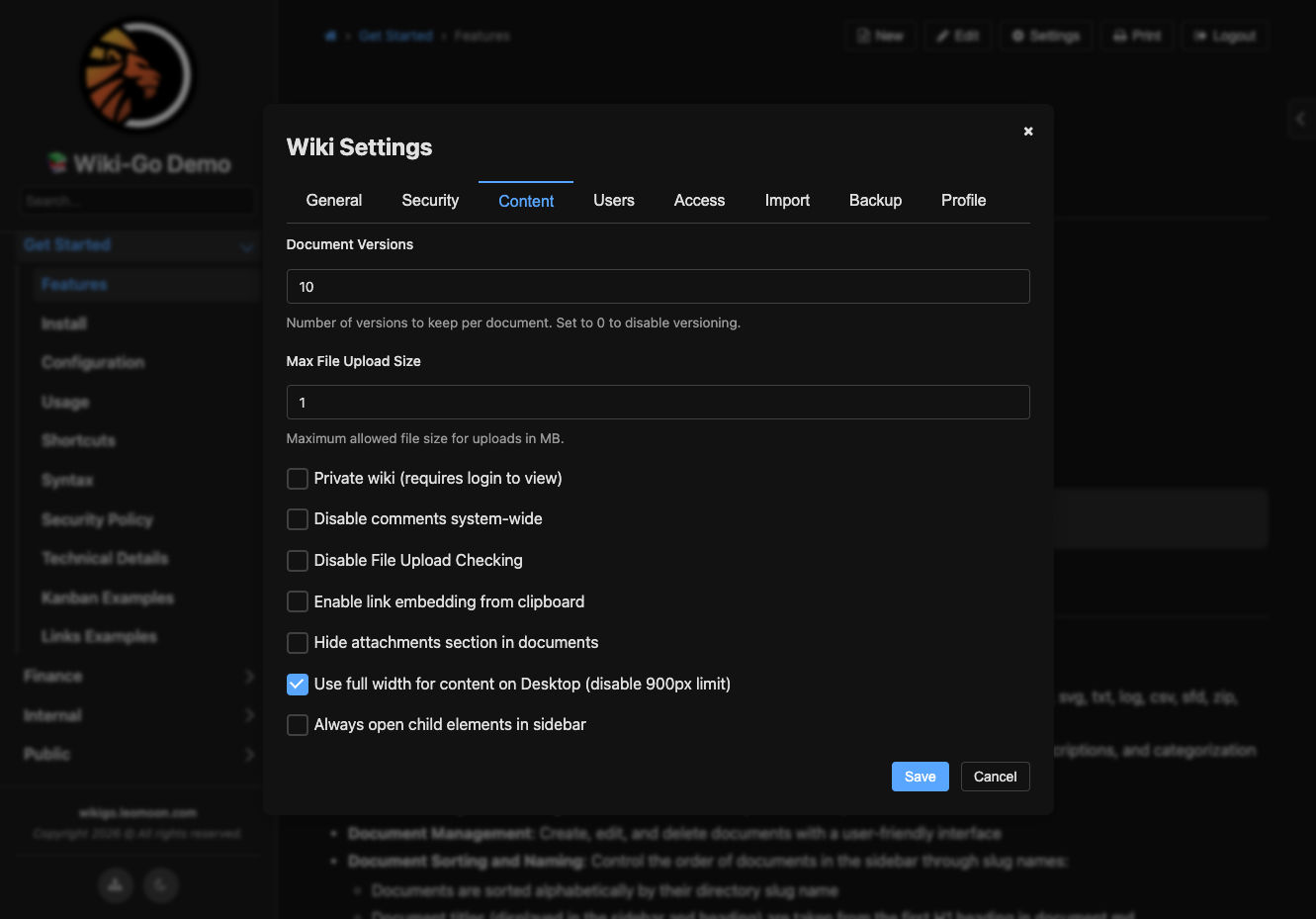Click the Wiki-Go lion logo

[137, 75]
